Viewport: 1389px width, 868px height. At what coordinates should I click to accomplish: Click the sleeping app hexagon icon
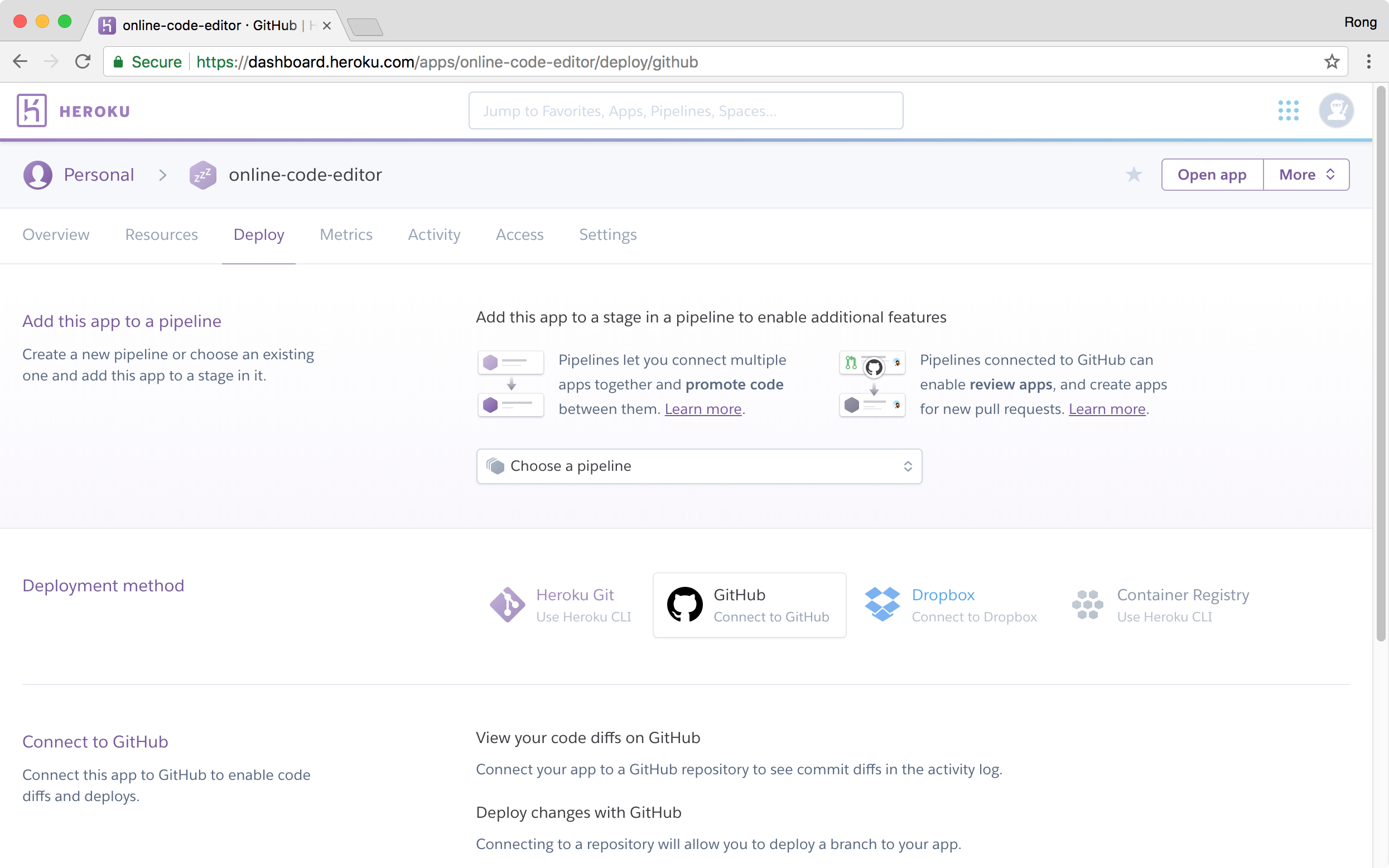[x=202, y=175]
